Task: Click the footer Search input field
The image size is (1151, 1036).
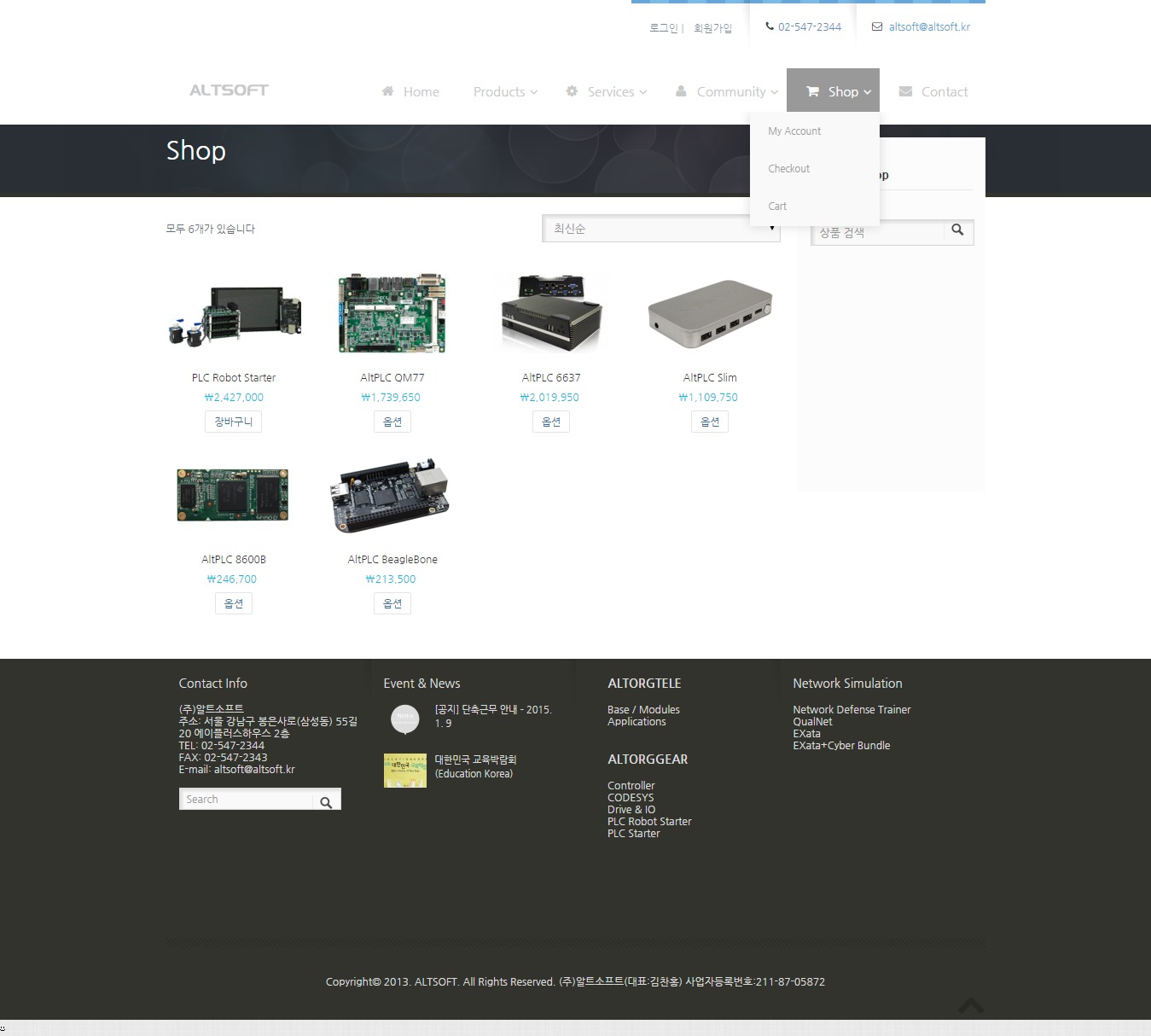Action: [x=246, y=800]
